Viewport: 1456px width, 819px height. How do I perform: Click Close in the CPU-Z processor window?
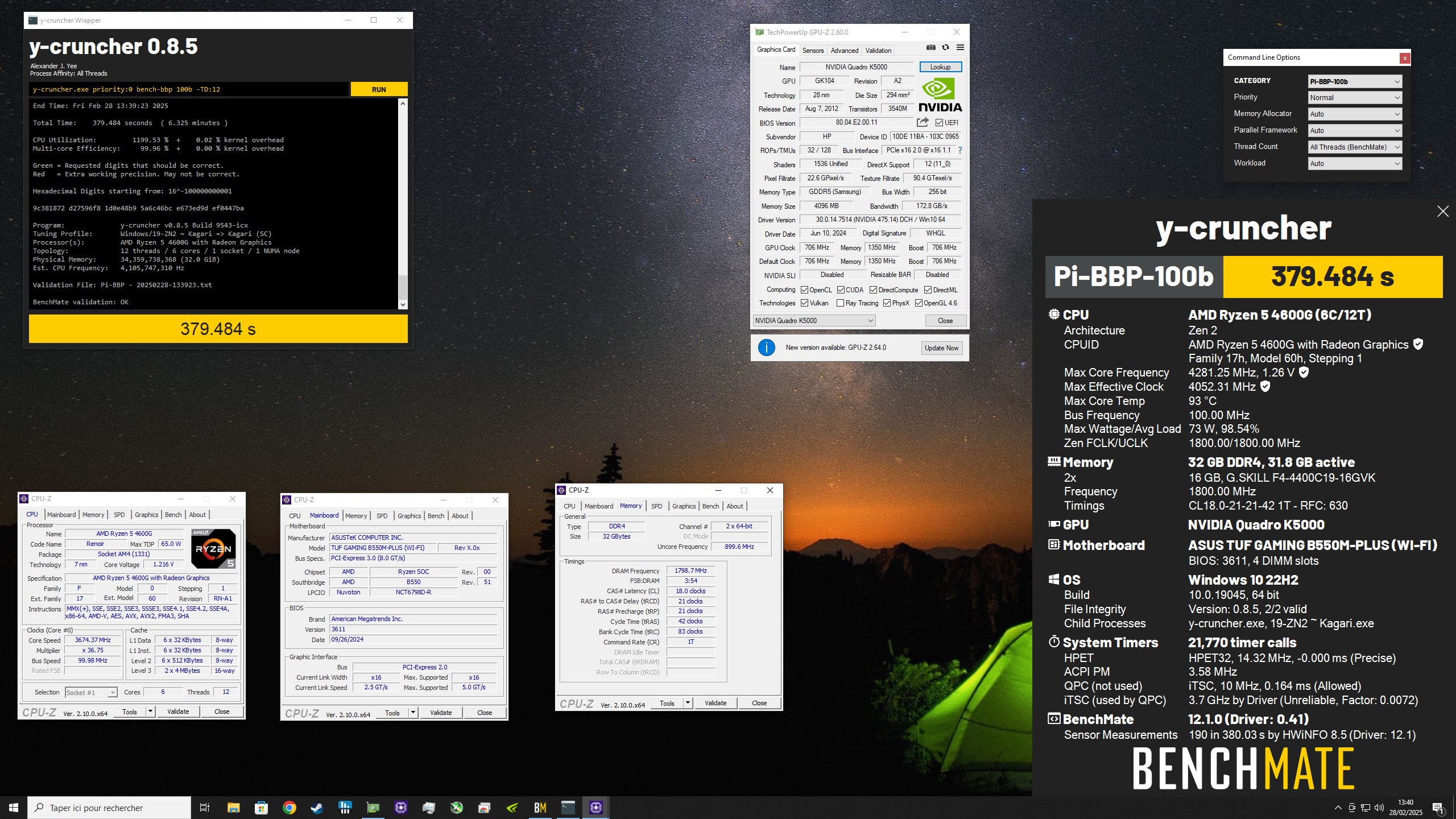tap(222, 712)
